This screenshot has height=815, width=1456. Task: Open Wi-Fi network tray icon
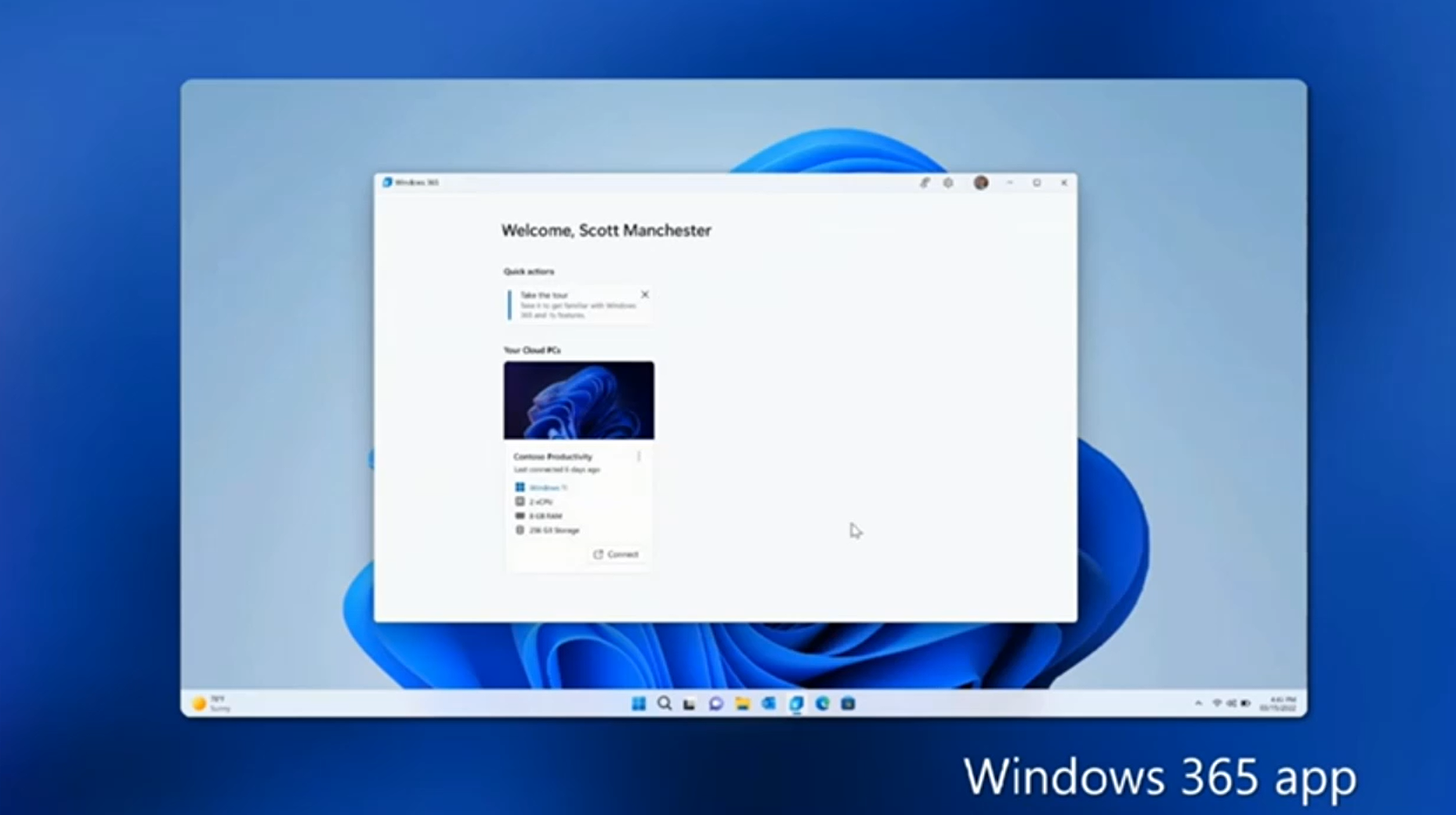1217,704
